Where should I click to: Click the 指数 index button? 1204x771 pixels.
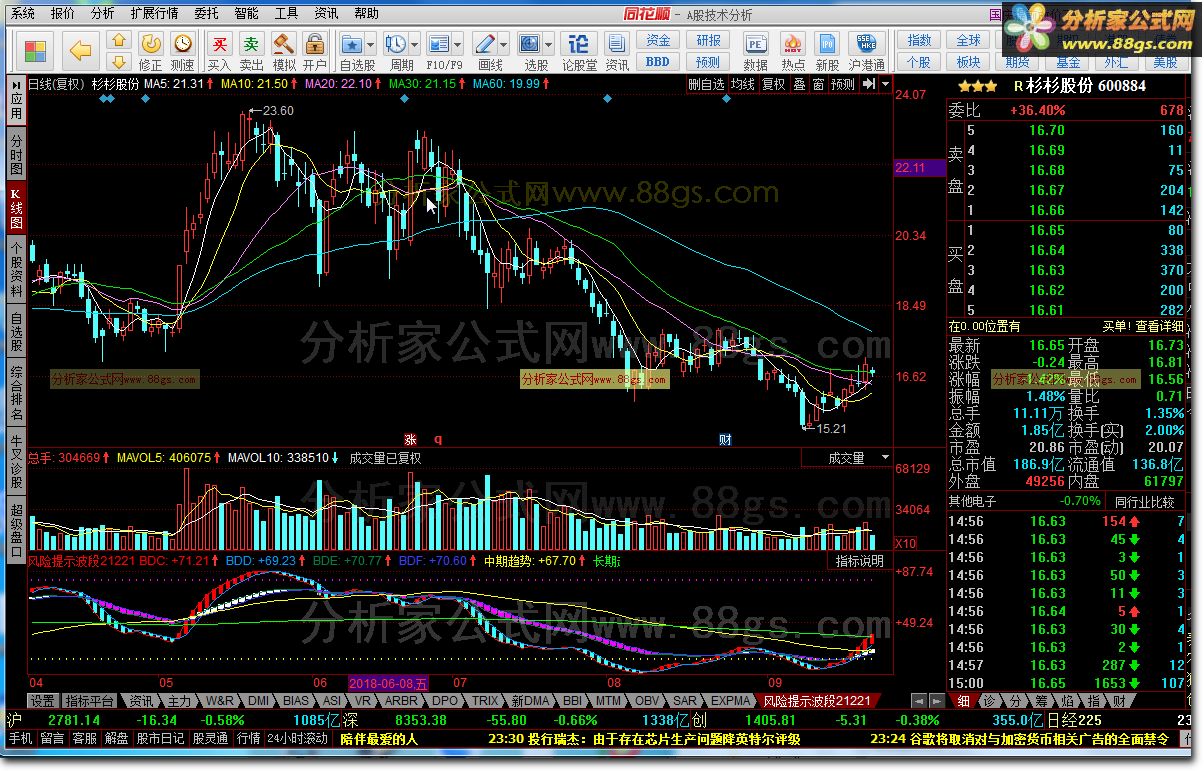point(919,40)
